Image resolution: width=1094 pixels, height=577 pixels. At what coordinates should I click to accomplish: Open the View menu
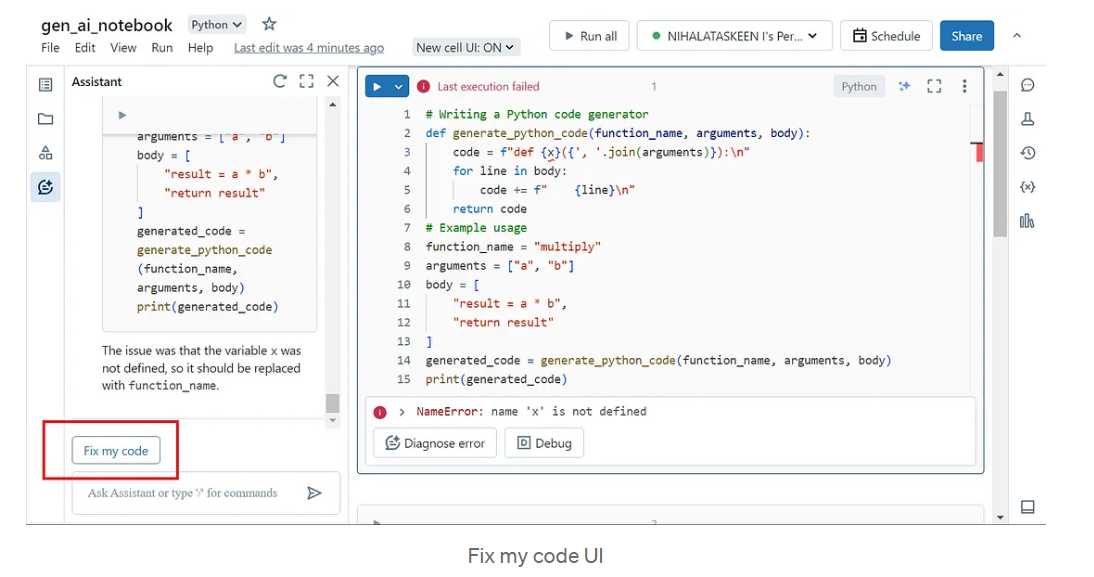tap(123, 47)
